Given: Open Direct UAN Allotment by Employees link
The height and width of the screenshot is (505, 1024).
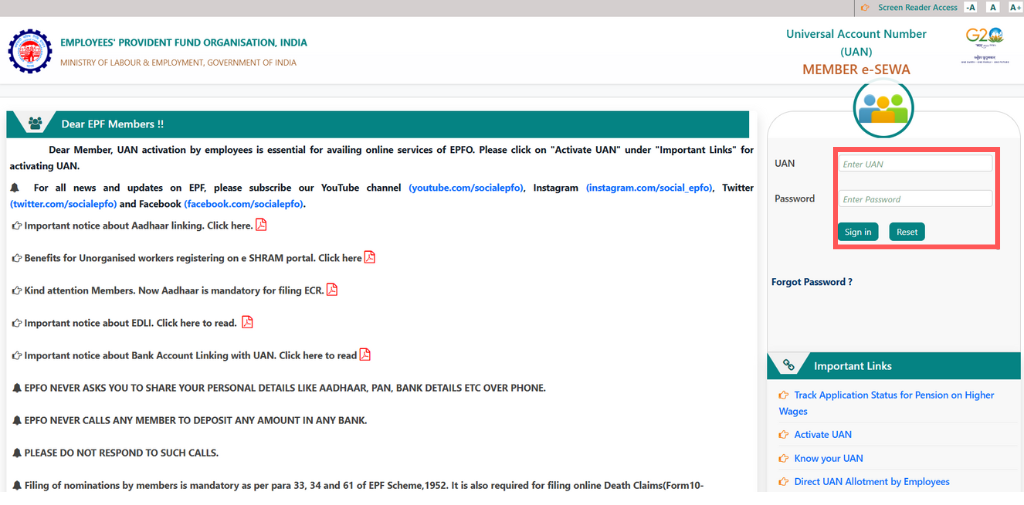Looking at the screenshot, I should [x=872, y=481].
